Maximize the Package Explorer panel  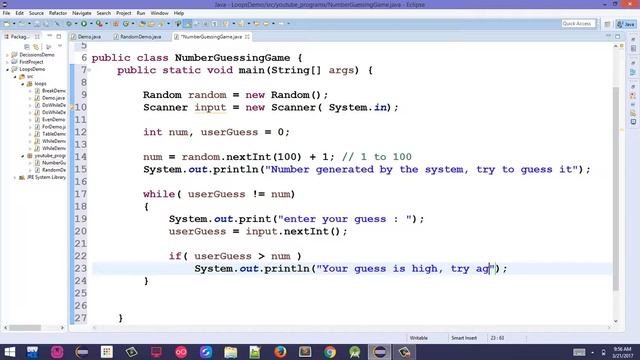tap(59, 36)
